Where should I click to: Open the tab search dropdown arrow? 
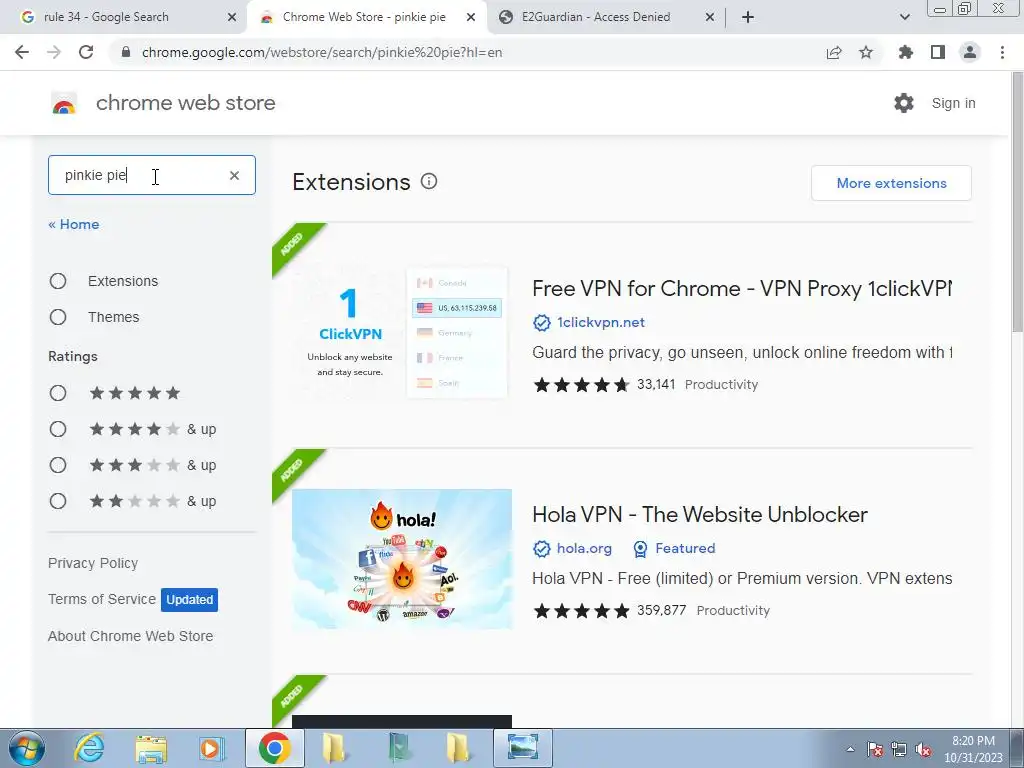(x=904, y=17)
